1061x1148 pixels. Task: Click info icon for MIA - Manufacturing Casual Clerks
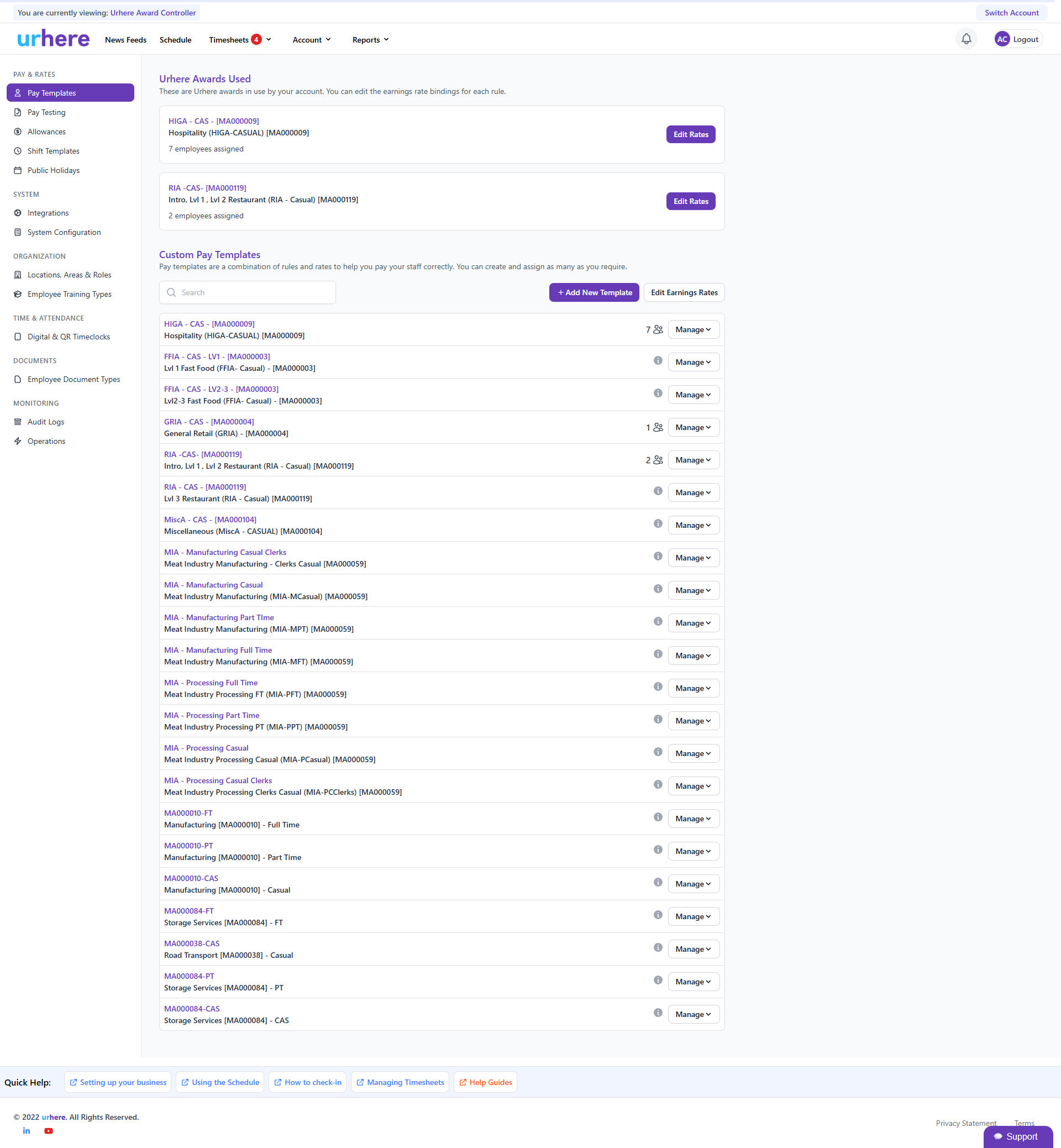[x=658, y=557]
